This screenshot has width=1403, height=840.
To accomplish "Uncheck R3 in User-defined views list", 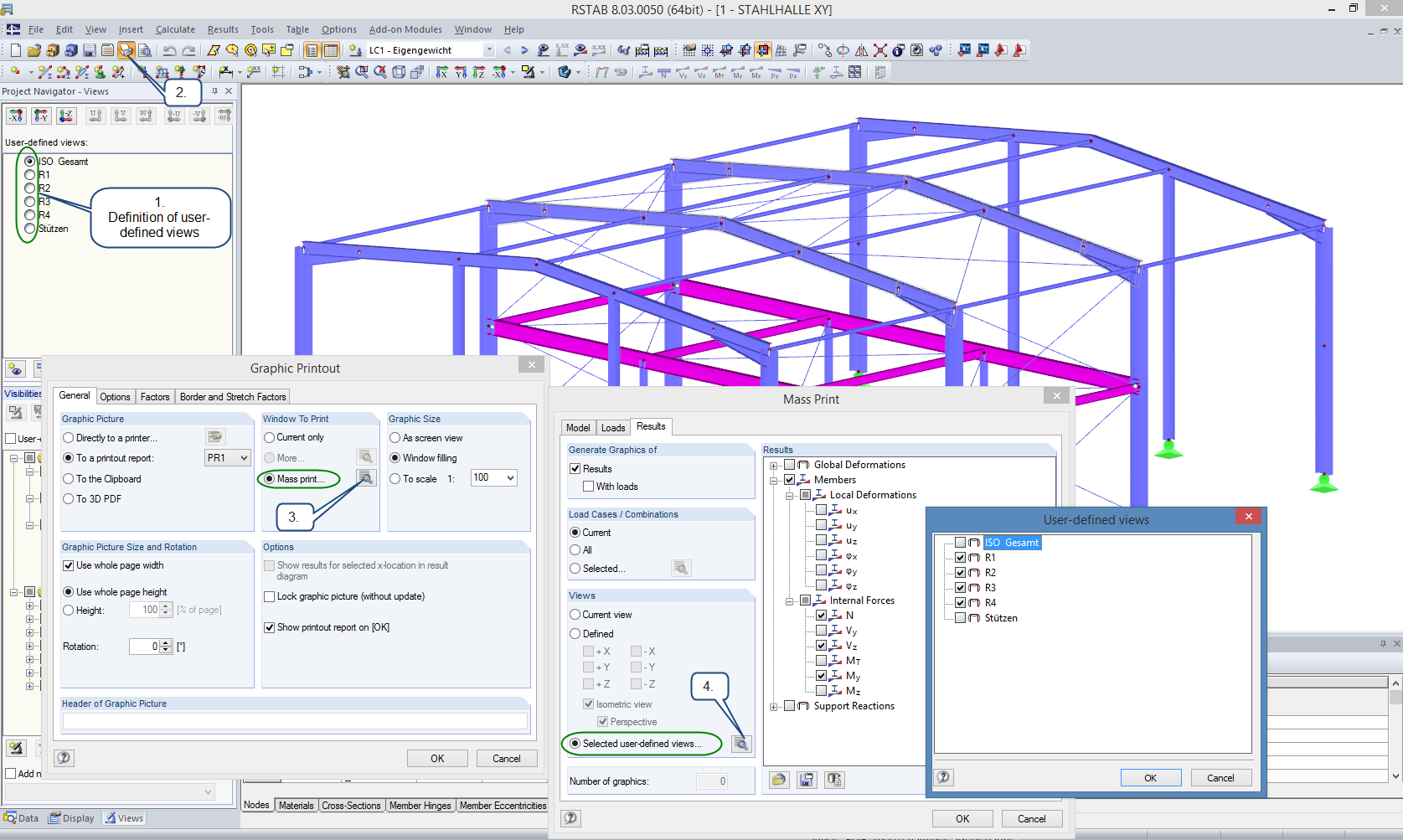I will [961, 588].
